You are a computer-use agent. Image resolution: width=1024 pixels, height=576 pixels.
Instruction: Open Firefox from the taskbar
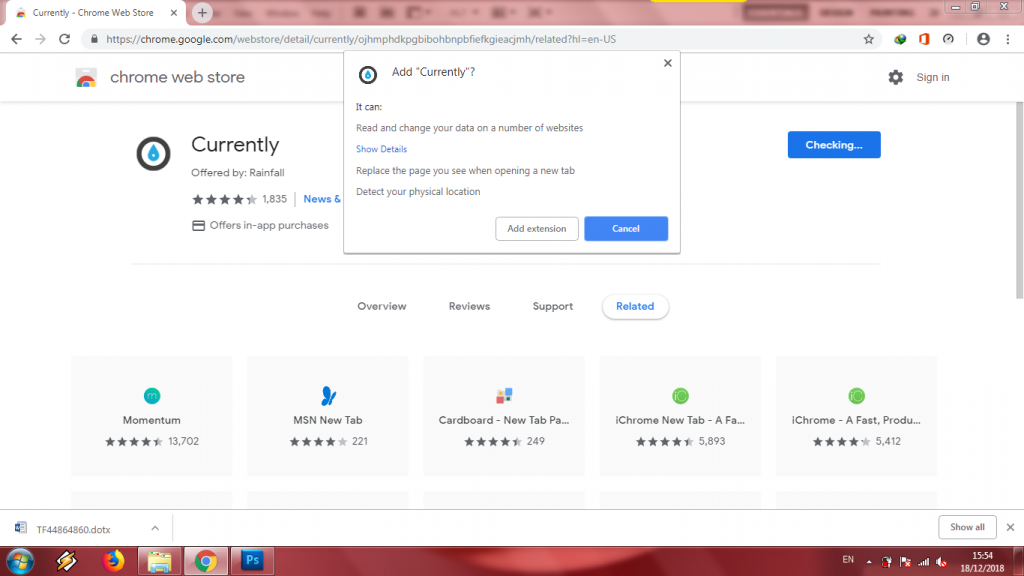tap(113, 561)
